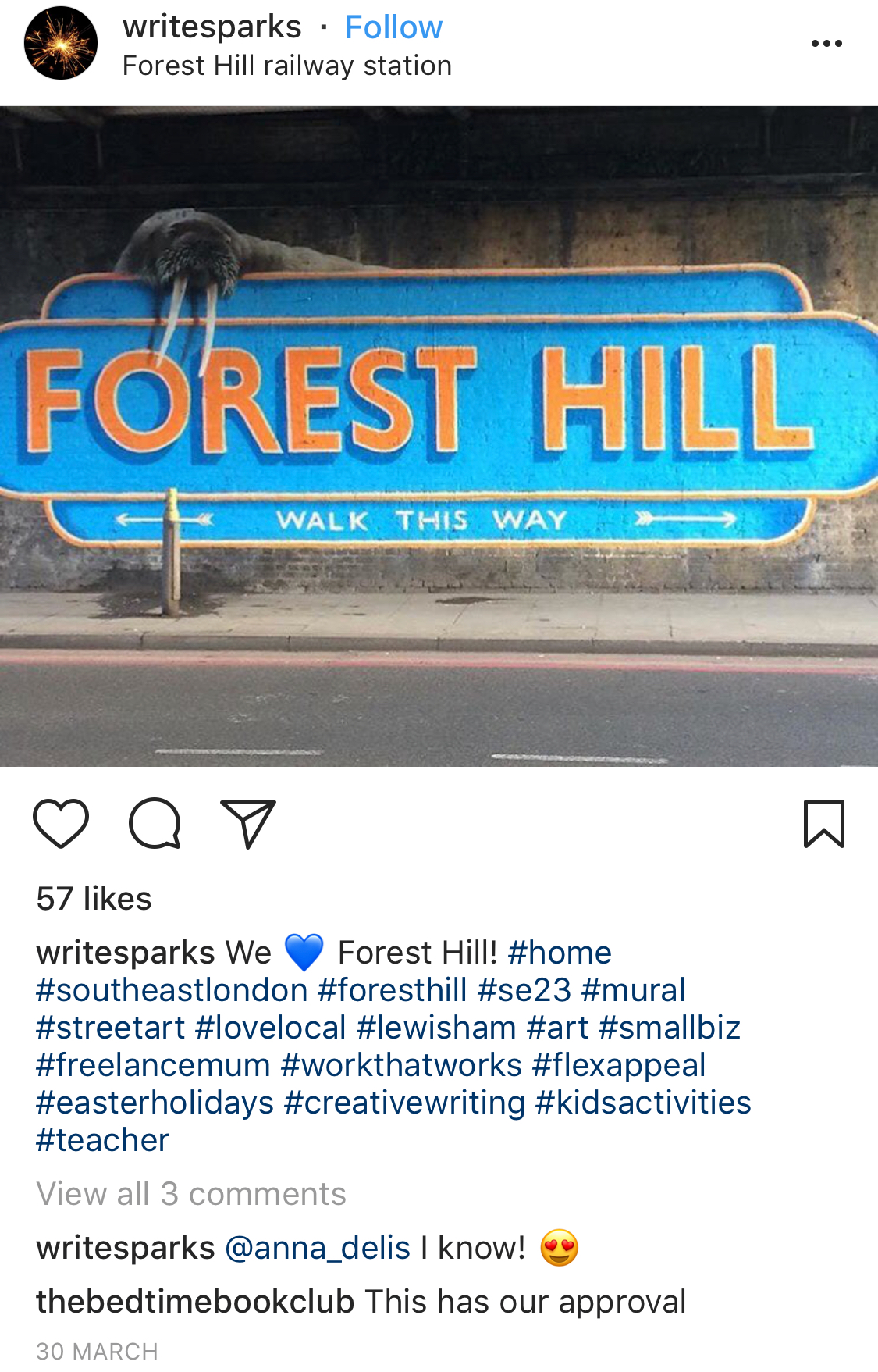Open the #southeastlondon hashtag

click(x=172, y=990)
